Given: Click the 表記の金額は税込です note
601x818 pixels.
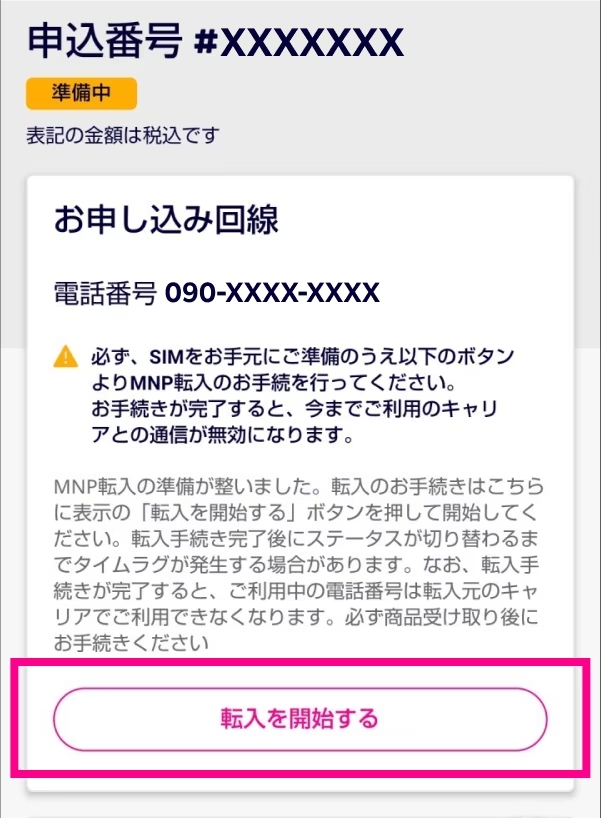Looking at the screenshot, I should coord(123,136).
